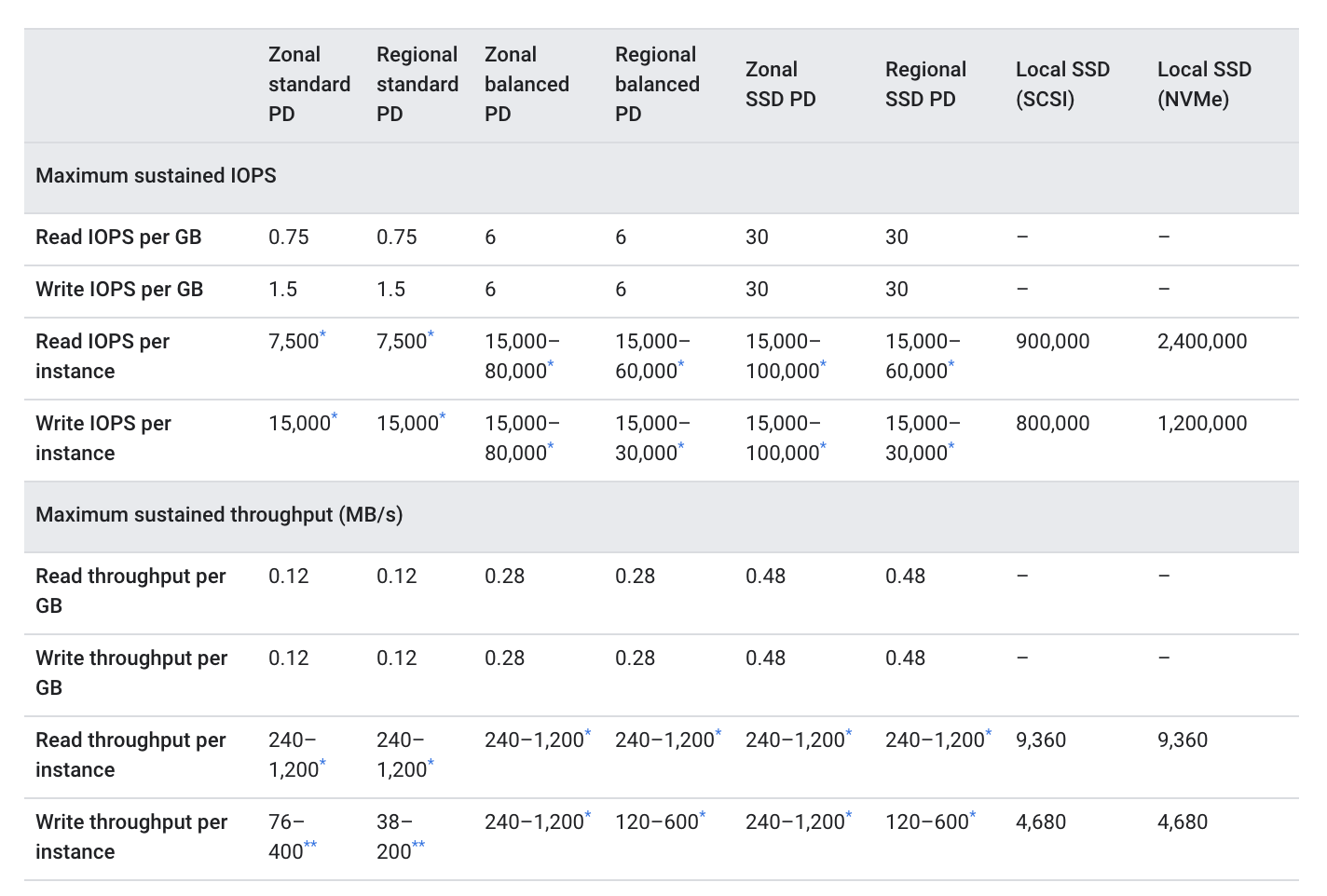Click the 800,000 Local SSD SCSI write IOPS value
Viewport: 1327px width, 896px height.
click(1052, 423)
